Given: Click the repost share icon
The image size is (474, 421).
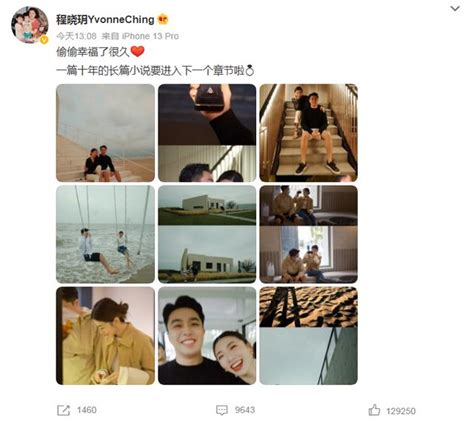Looking at the screenshot, I should pyautogui.click(x=63, y=410).
